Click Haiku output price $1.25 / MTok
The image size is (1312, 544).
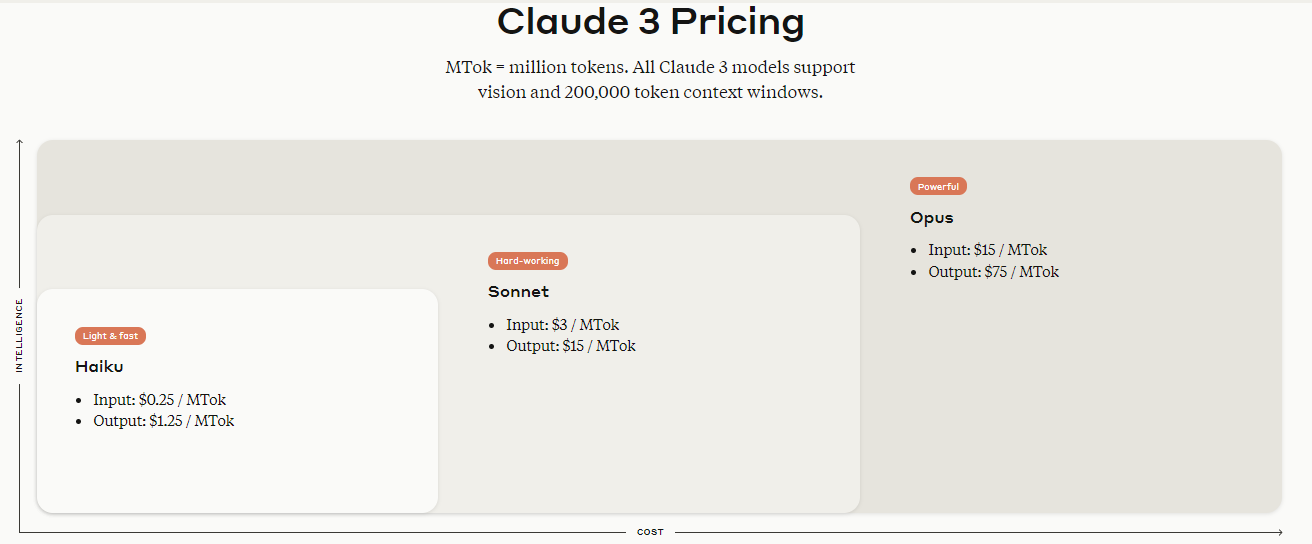click(164, 421)
